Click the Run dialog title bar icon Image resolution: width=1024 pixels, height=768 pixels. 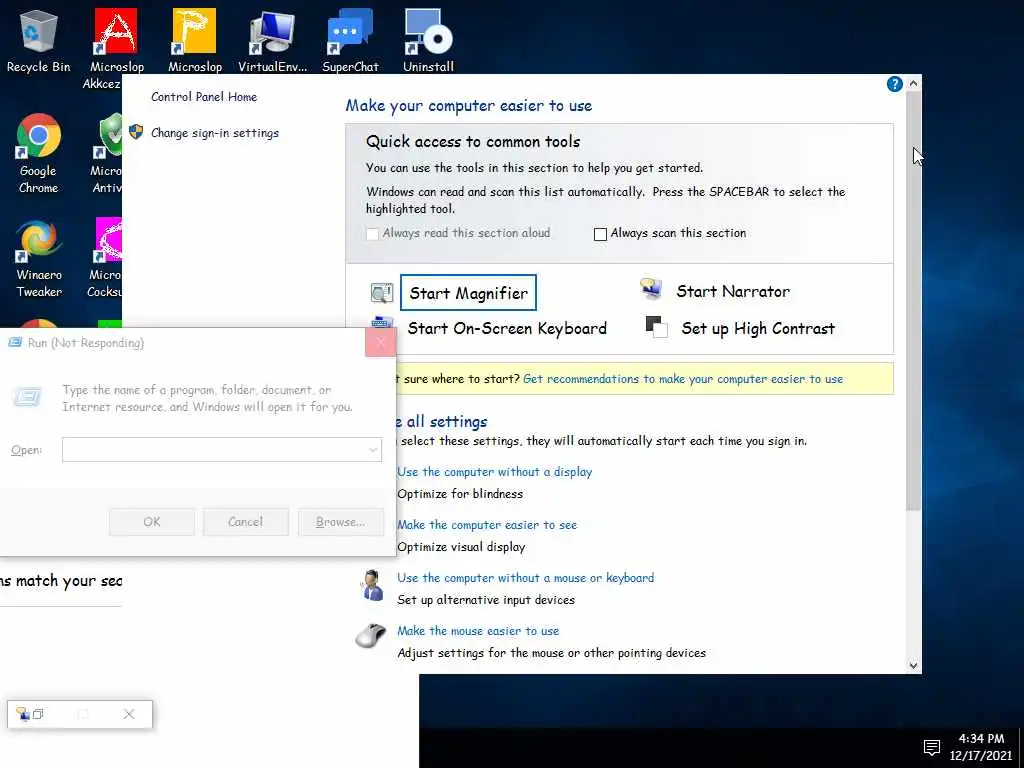click(x=15, y=342)
